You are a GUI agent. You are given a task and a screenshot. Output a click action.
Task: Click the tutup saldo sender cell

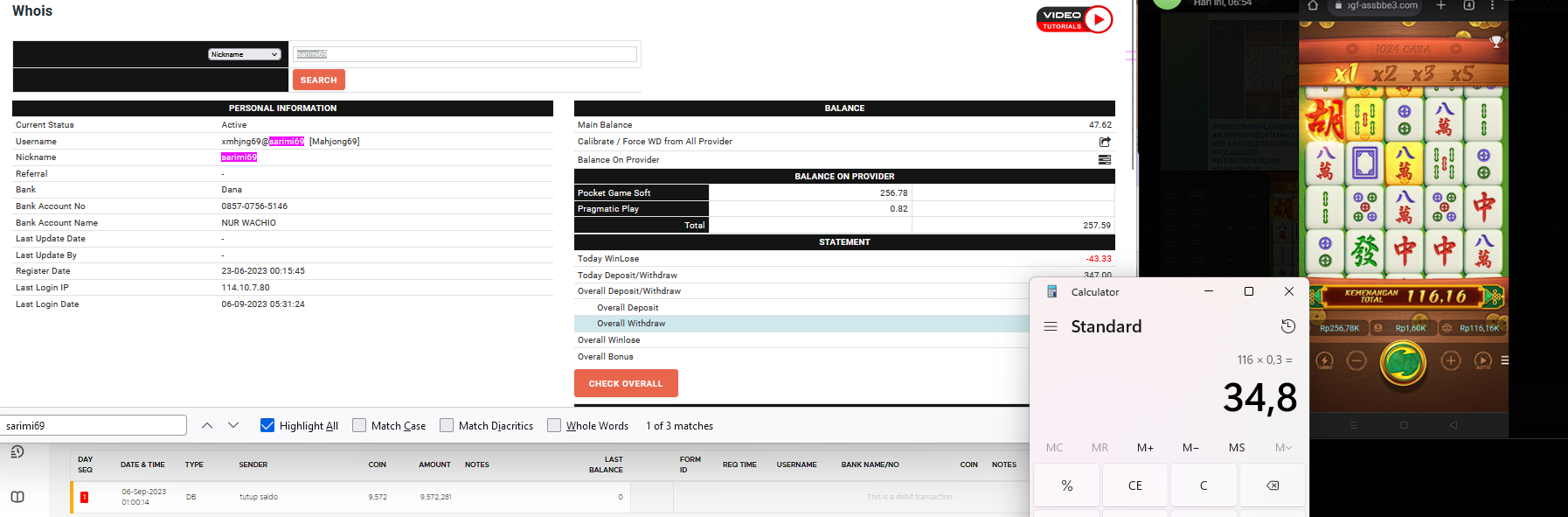(259, 497)
